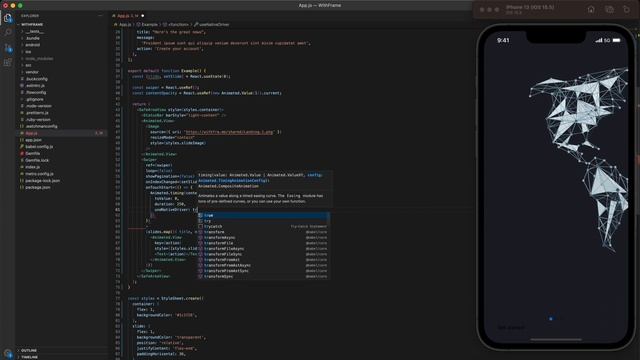
Task: Open the .flowconfig file
Action: (61, 92)
